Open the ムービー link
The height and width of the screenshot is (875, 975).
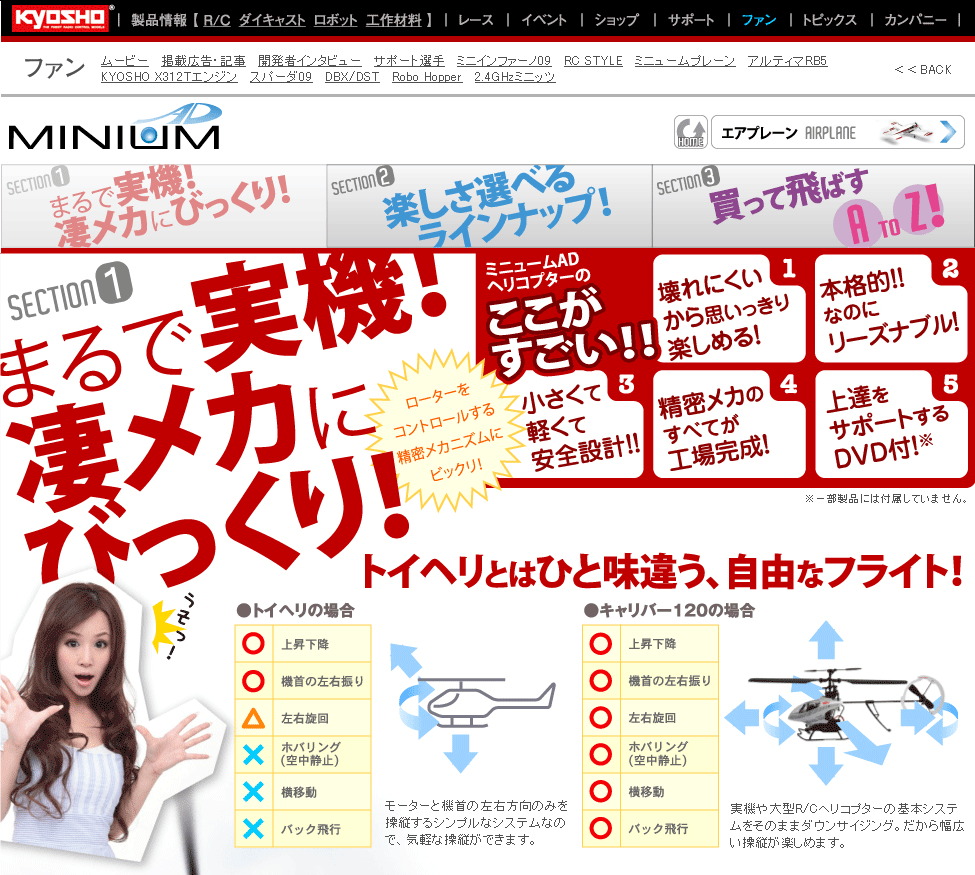coord(124,61)
